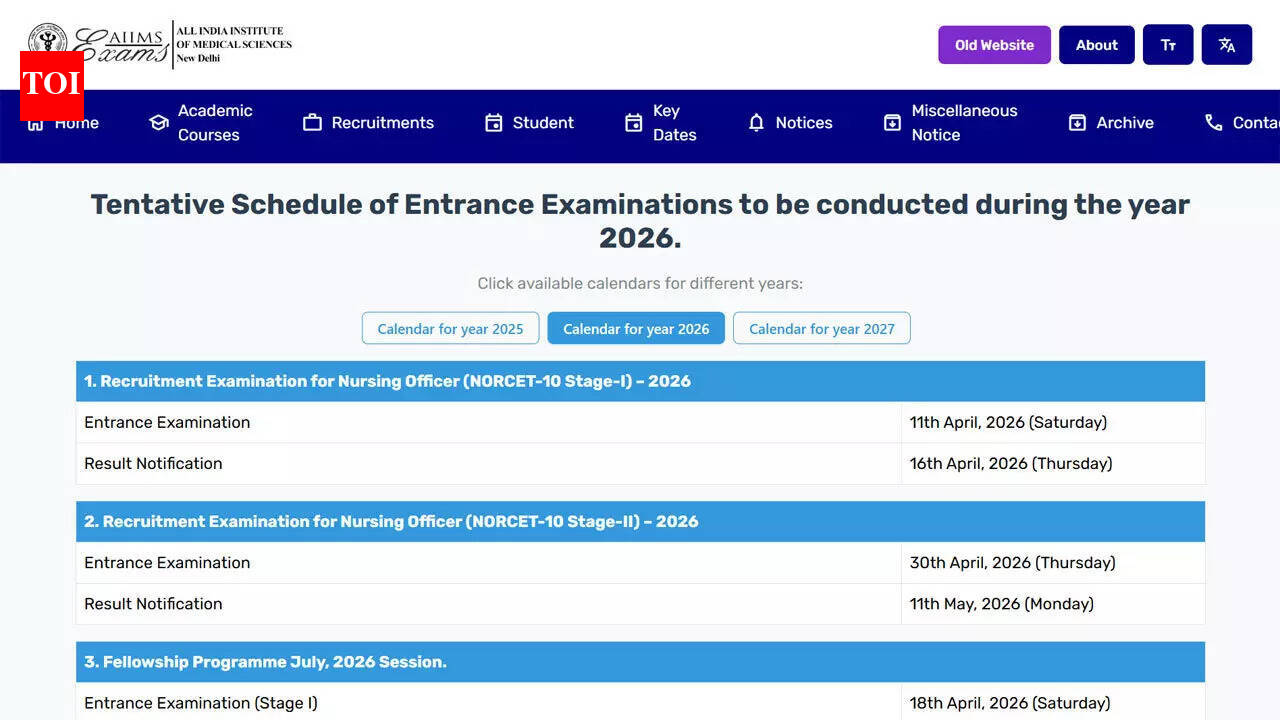This screenshot has height=720, width=1280.
Task: Open the About page
Action: [x=1096, y=44]
